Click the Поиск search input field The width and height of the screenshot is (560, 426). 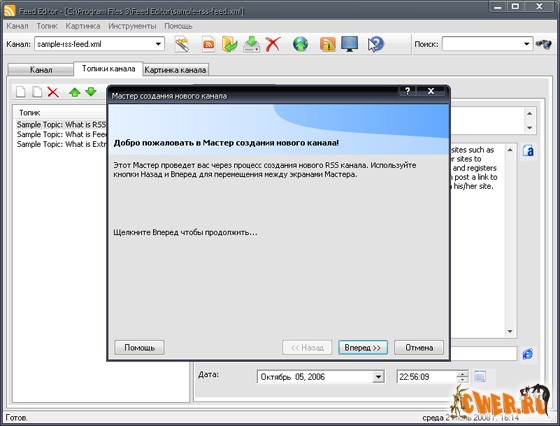tap(482, 44)
